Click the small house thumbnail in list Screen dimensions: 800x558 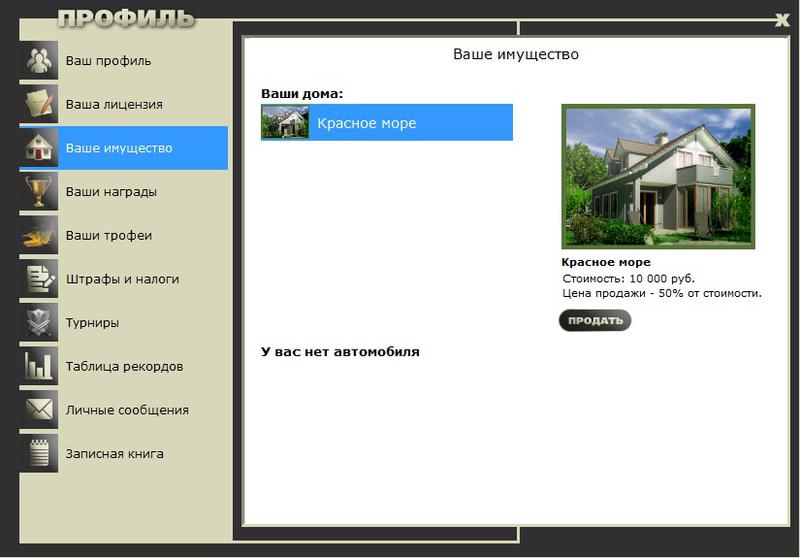(285, 122)
